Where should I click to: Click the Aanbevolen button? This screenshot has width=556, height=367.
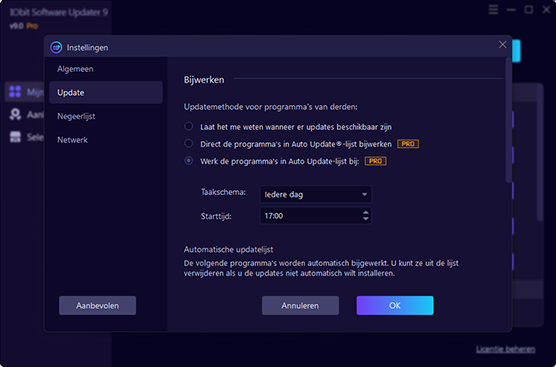[98, 306]
